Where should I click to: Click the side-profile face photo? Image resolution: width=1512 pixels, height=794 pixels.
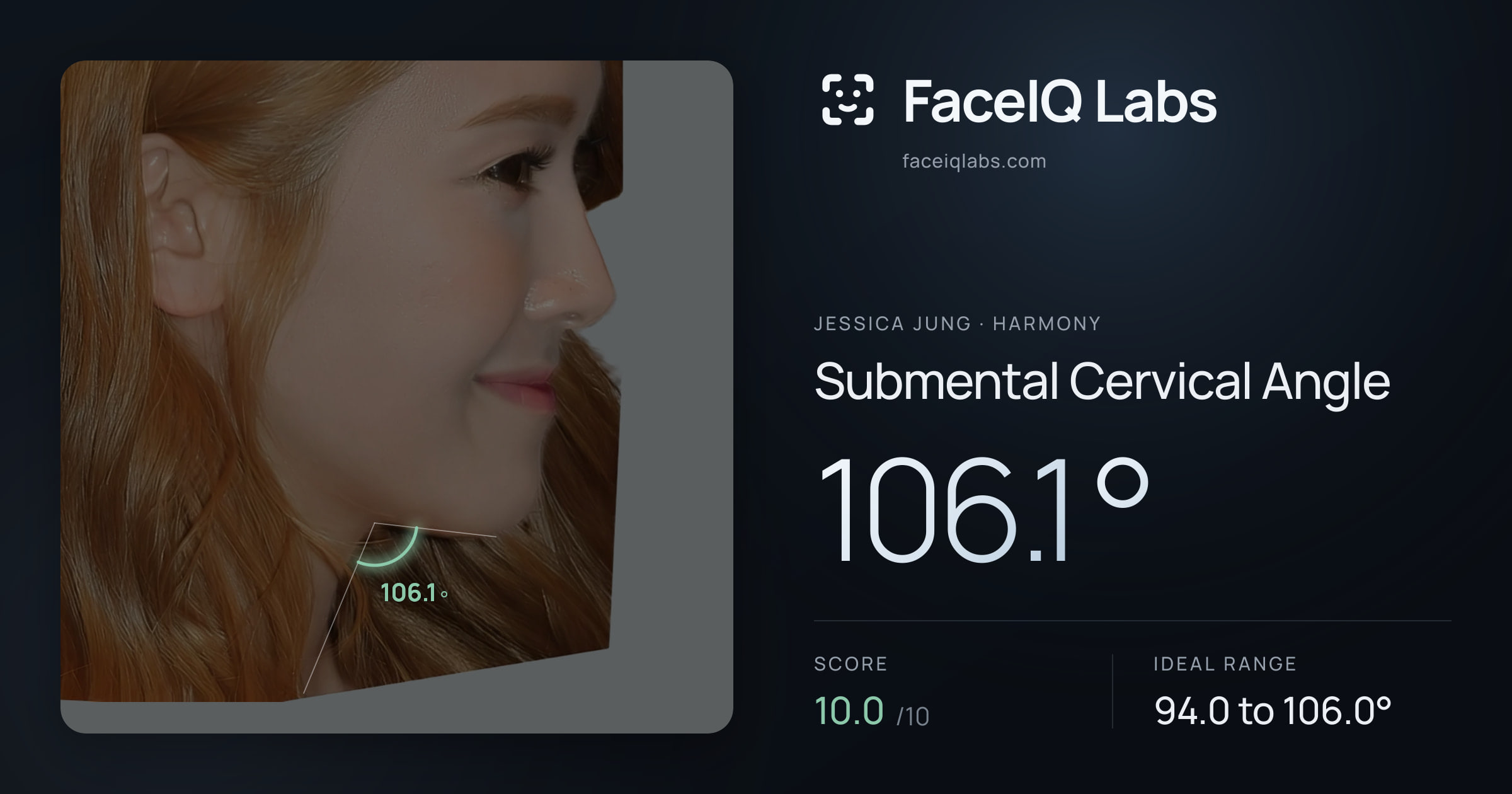click(396, 396)
